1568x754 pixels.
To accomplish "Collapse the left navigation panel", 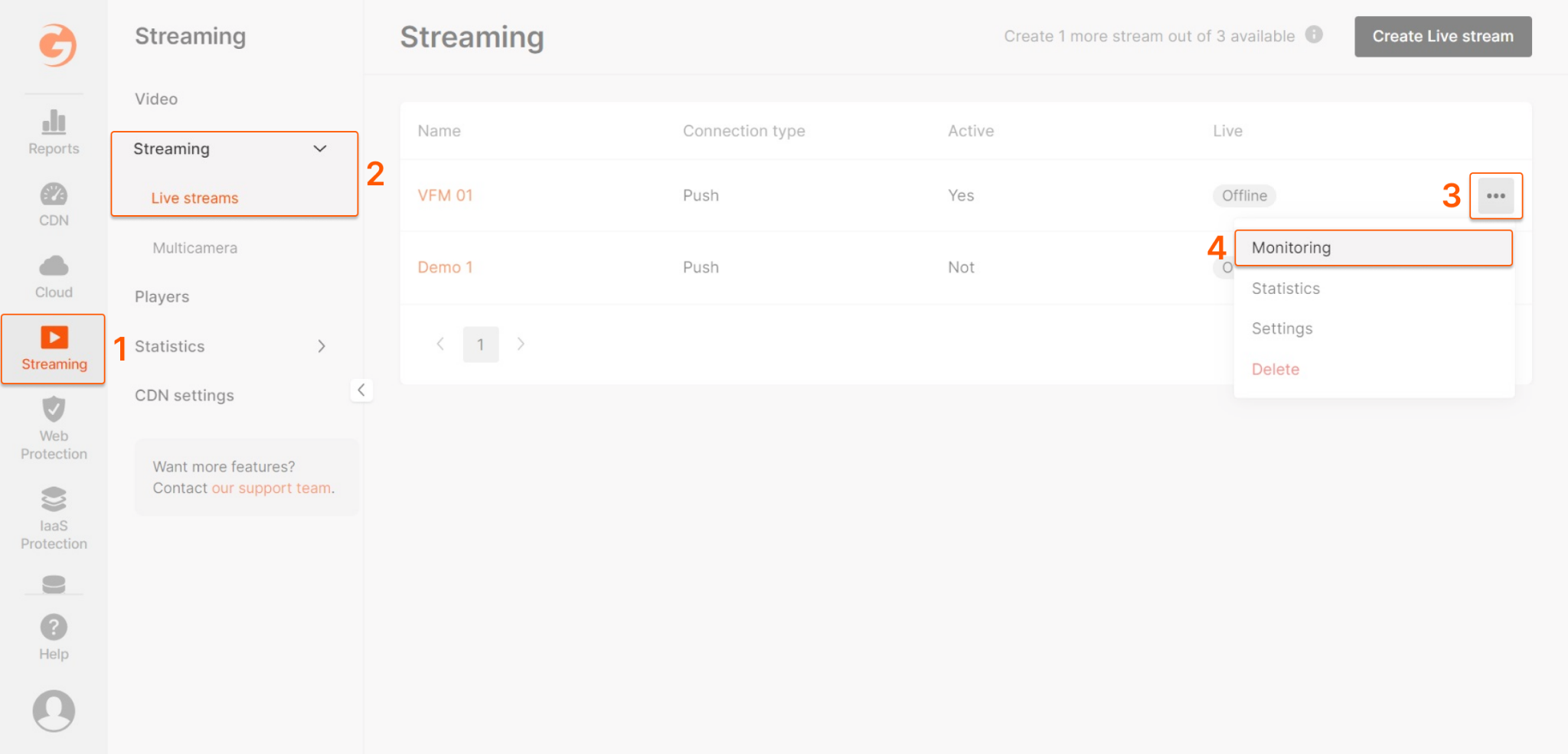I will [361, 390].
